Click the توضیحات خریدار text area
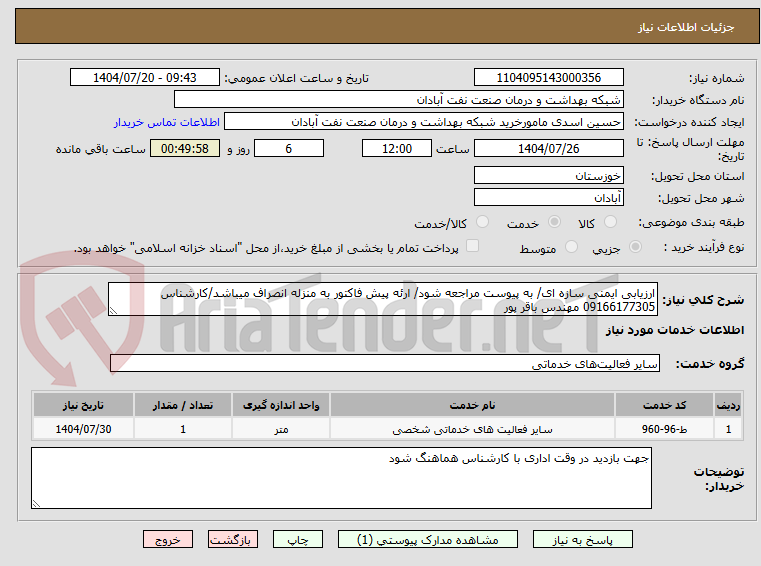761x566 pixels. (x=341, y=478)
